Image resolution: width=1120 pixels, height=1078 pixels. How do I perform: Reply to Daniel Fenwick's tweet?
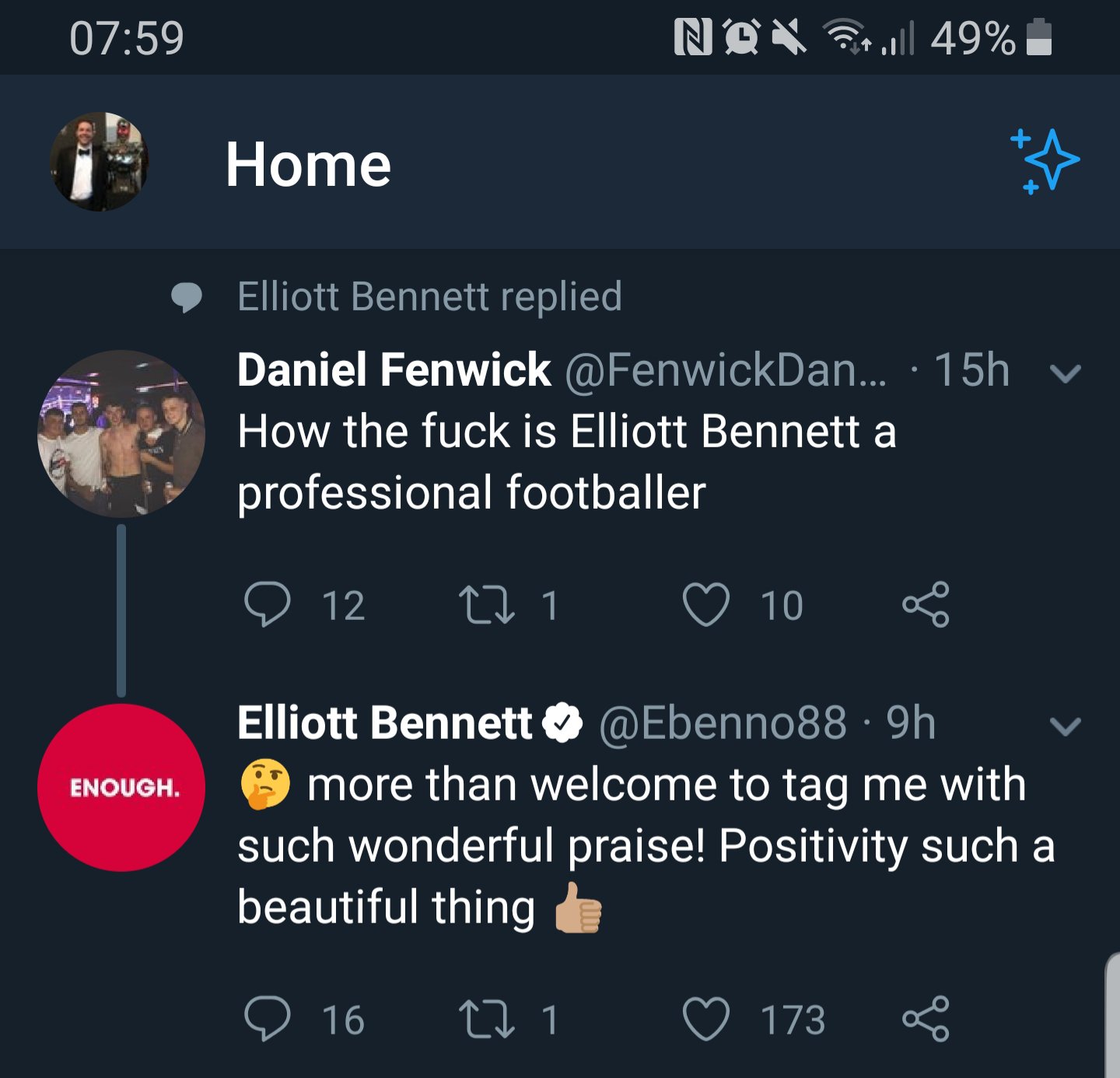tap(268, 604)
